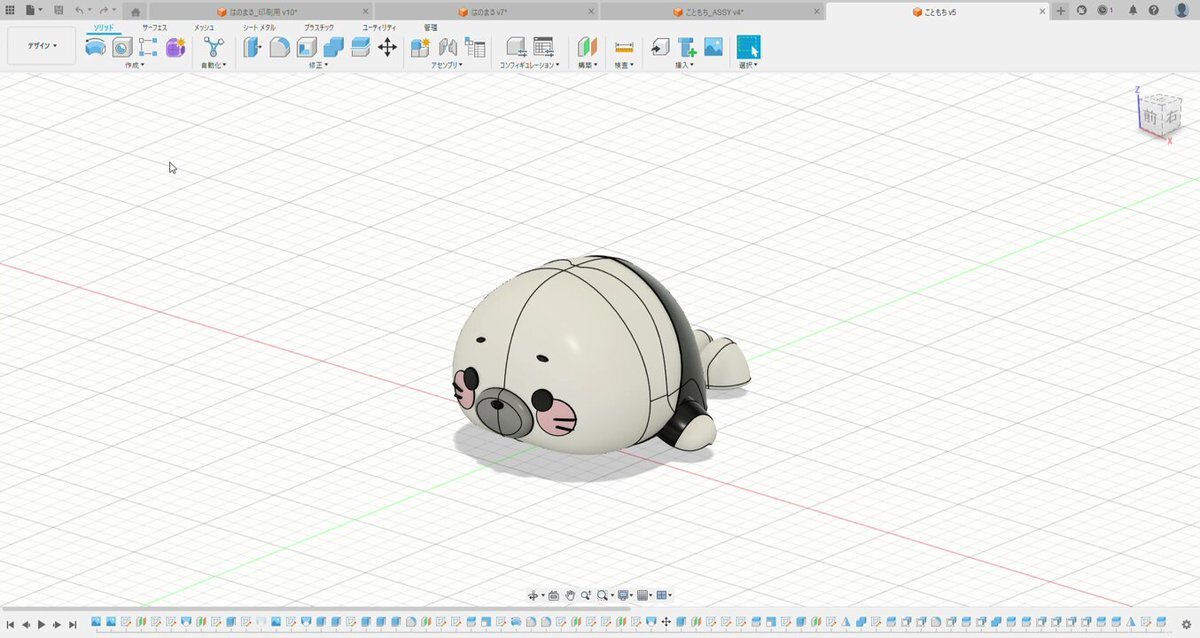
Task: Activate the Select tool
Action: pos(748,47)
